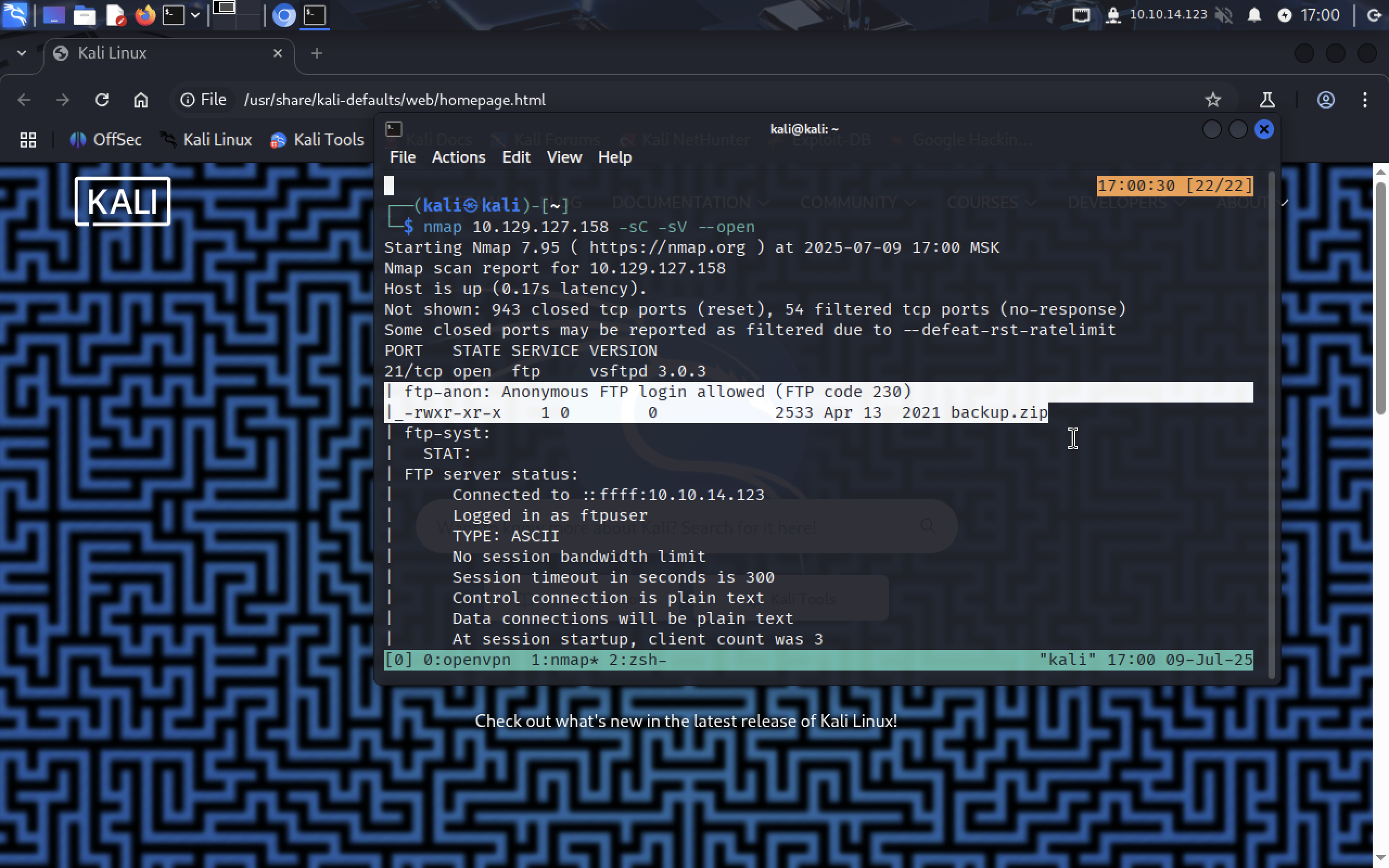The height and width of the screenshot is (868, 1389).
Task: Open the terminal Edit menu
Action: click(516, 157)
